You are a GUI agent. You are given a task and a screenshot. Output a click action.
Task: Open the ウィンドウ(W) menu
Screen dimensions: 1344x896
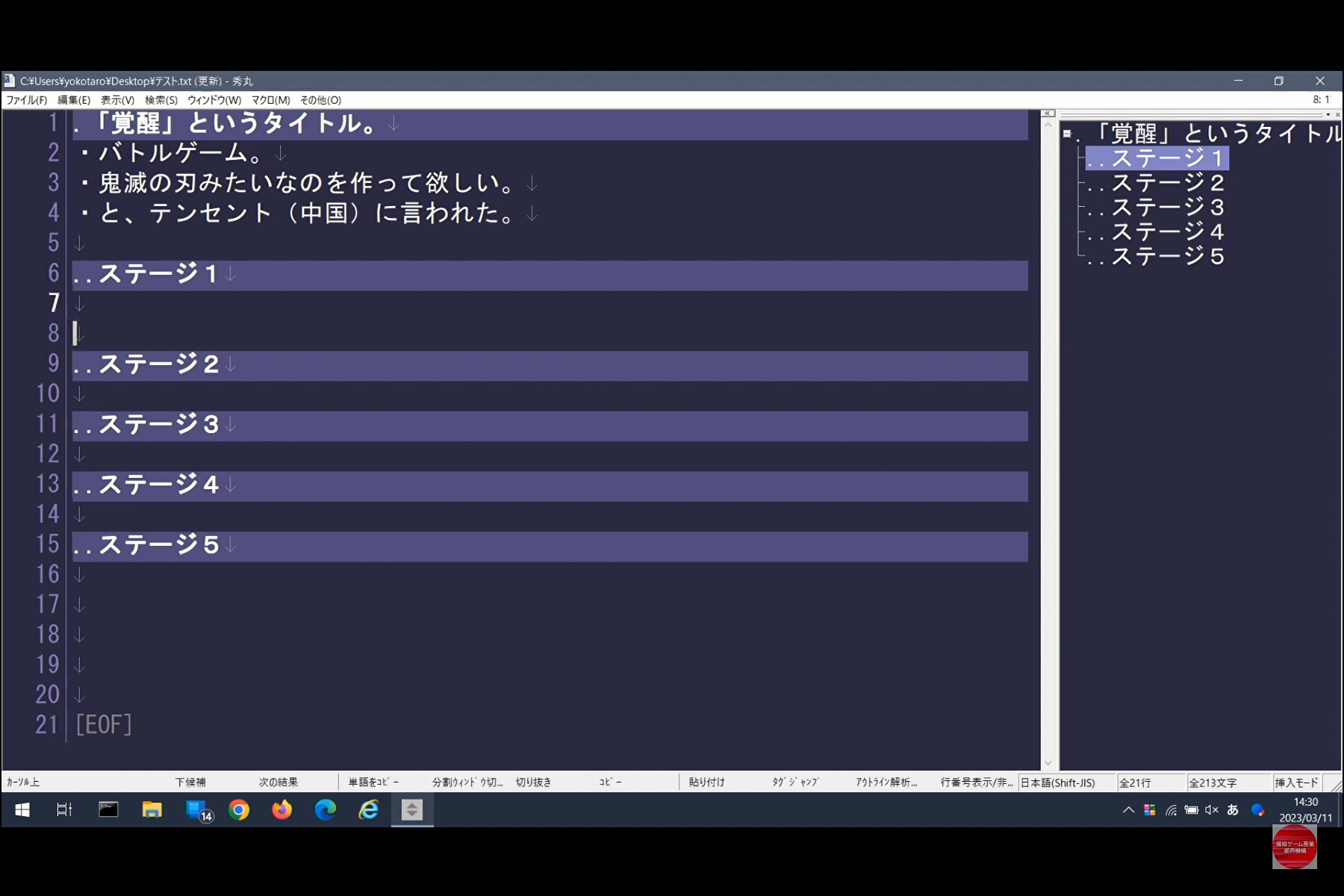tap(214, 100)
